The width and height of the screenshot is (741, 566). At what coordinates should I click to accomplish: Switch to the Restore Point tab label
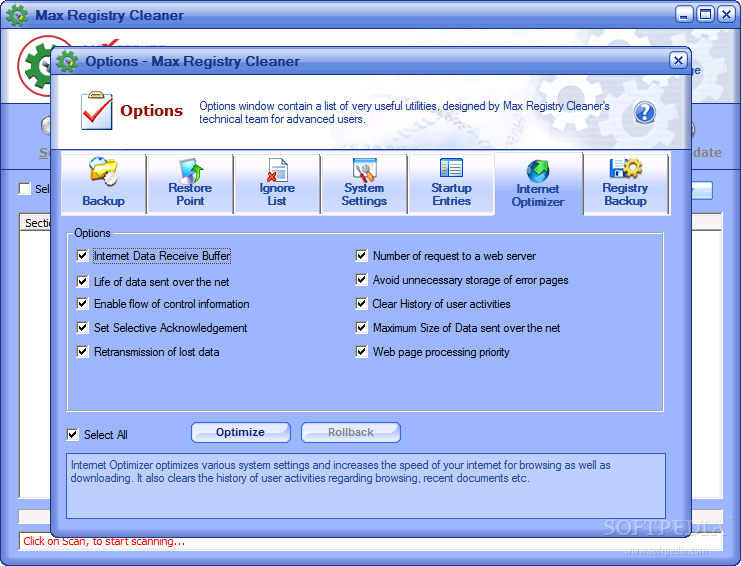tap(190, 194)
